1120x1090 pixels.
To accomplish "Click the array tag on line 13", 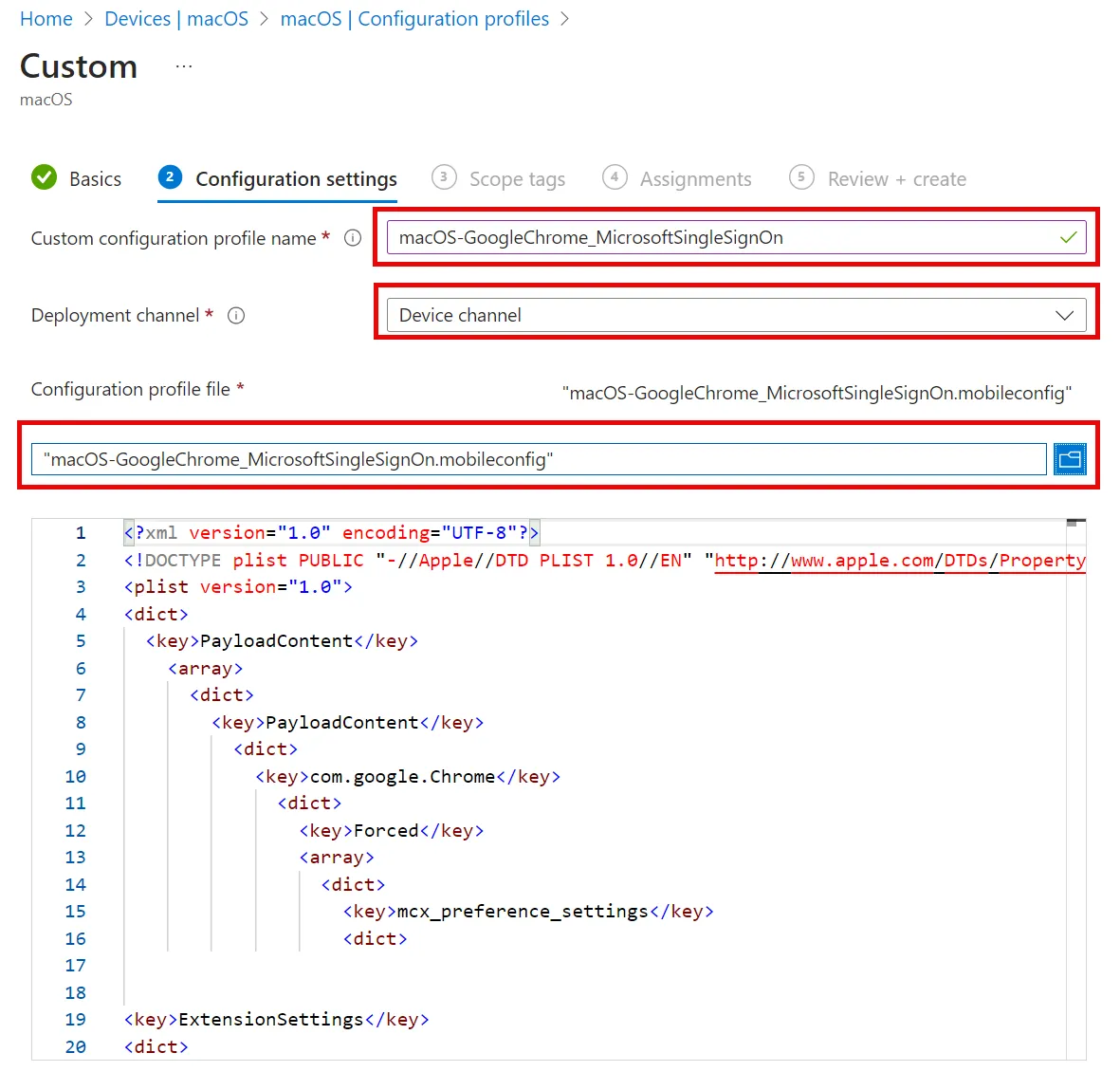I will (337, 858).
